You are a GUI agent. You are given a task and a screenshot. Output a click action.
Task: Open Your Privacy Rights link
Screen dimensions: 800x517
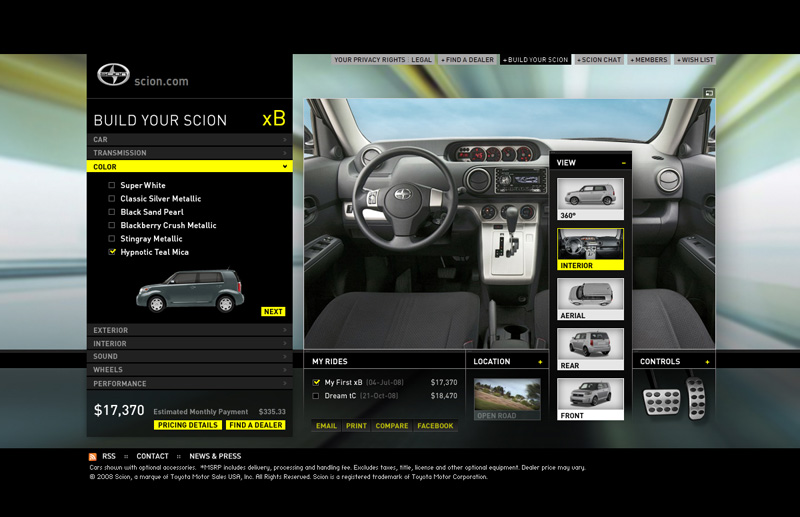[x=369, y=60]
